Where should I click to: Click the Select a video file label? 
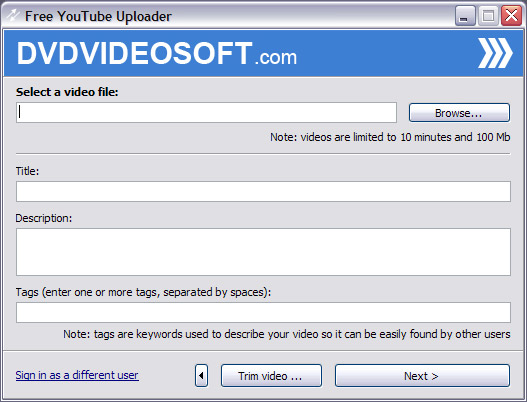pos(67,92)
